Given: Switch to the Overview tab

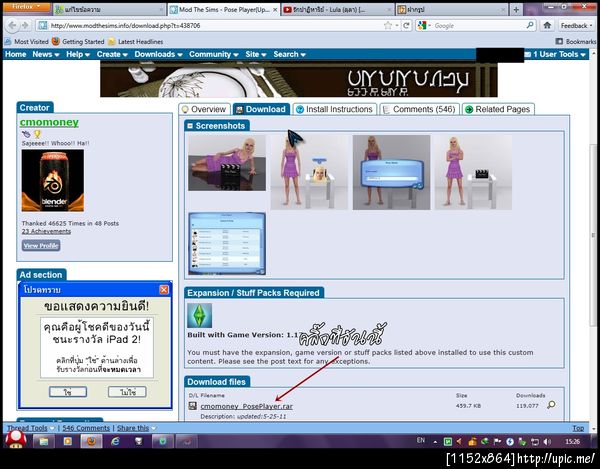Looking at the screenshot, I should pyautogui.click(x=204, y=109).
